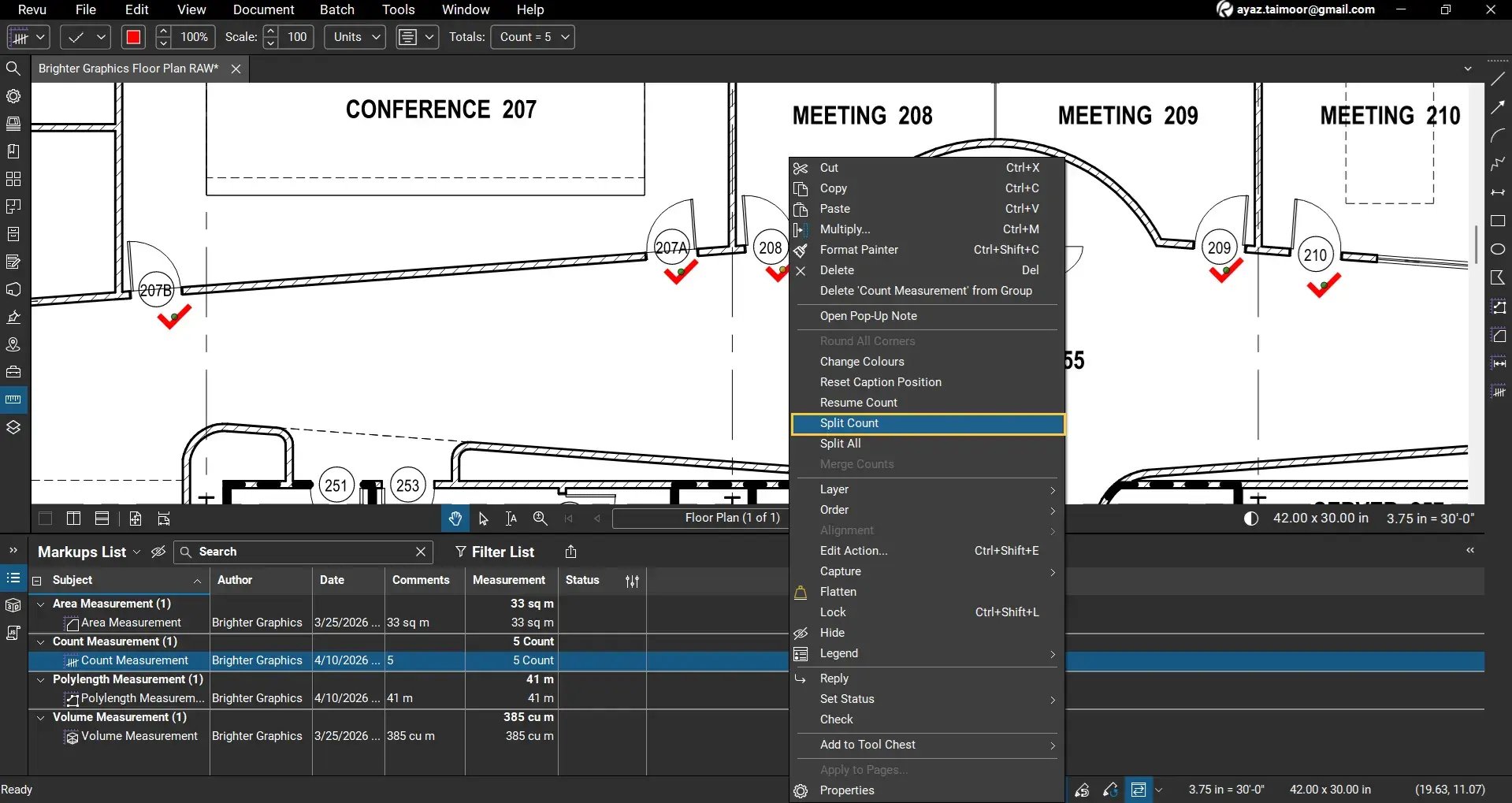Open the Units dropdown

point(355,37)
